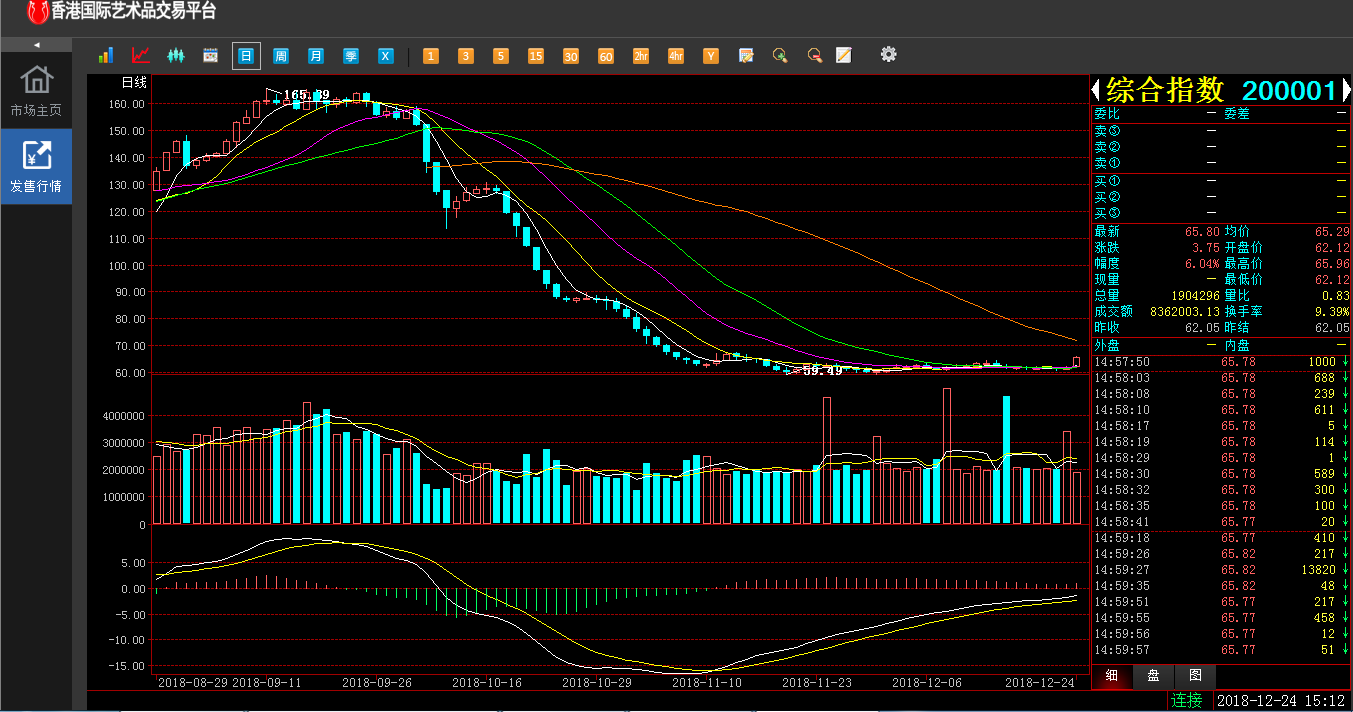This screenshot has height=712, width=1353.
Task: Zoom in on the chart
Action: tap(780, 56)
